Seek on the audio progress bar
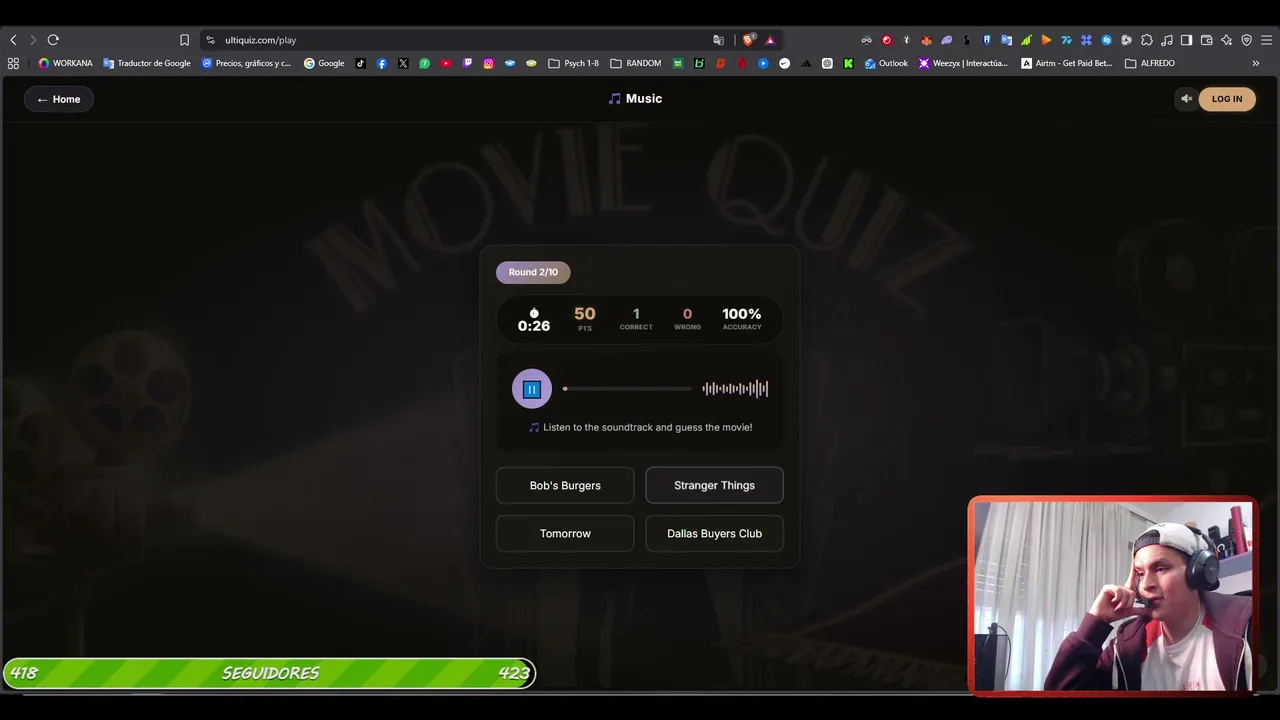The width and height of the screenshot is (1280, 720). click(x=627, y=389)
